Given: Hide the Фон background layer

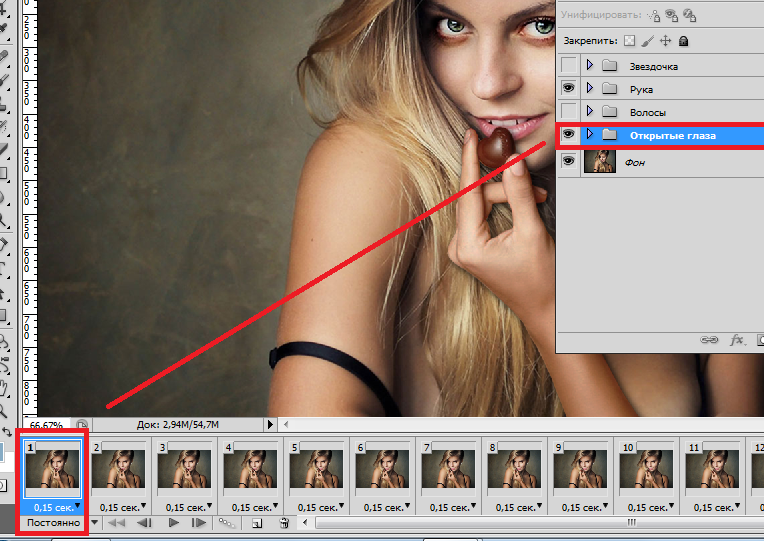Looking at the screenshot, I should point(569,162).
